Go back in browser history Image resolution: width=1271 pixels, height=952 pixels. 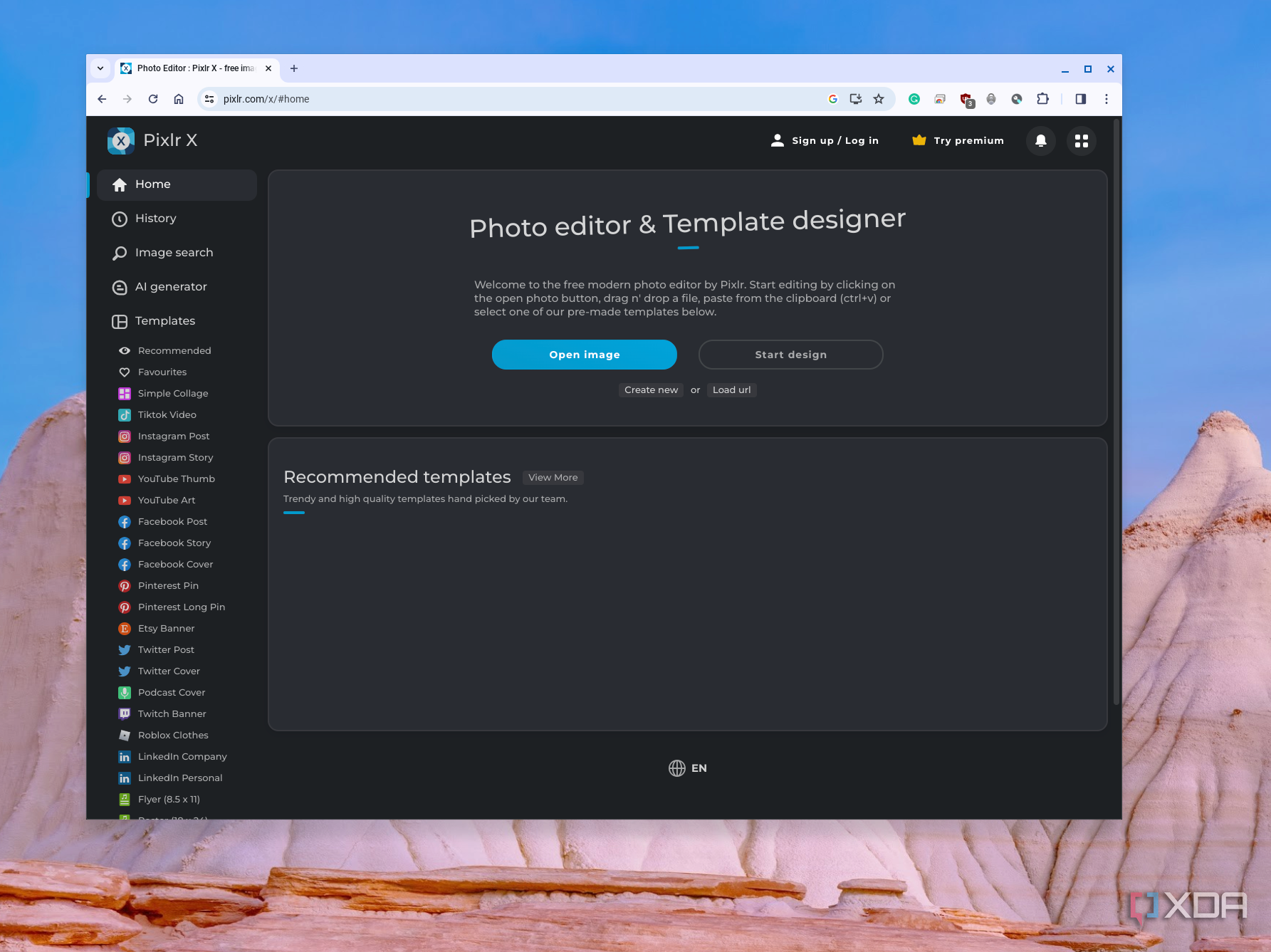click(102, 99)
